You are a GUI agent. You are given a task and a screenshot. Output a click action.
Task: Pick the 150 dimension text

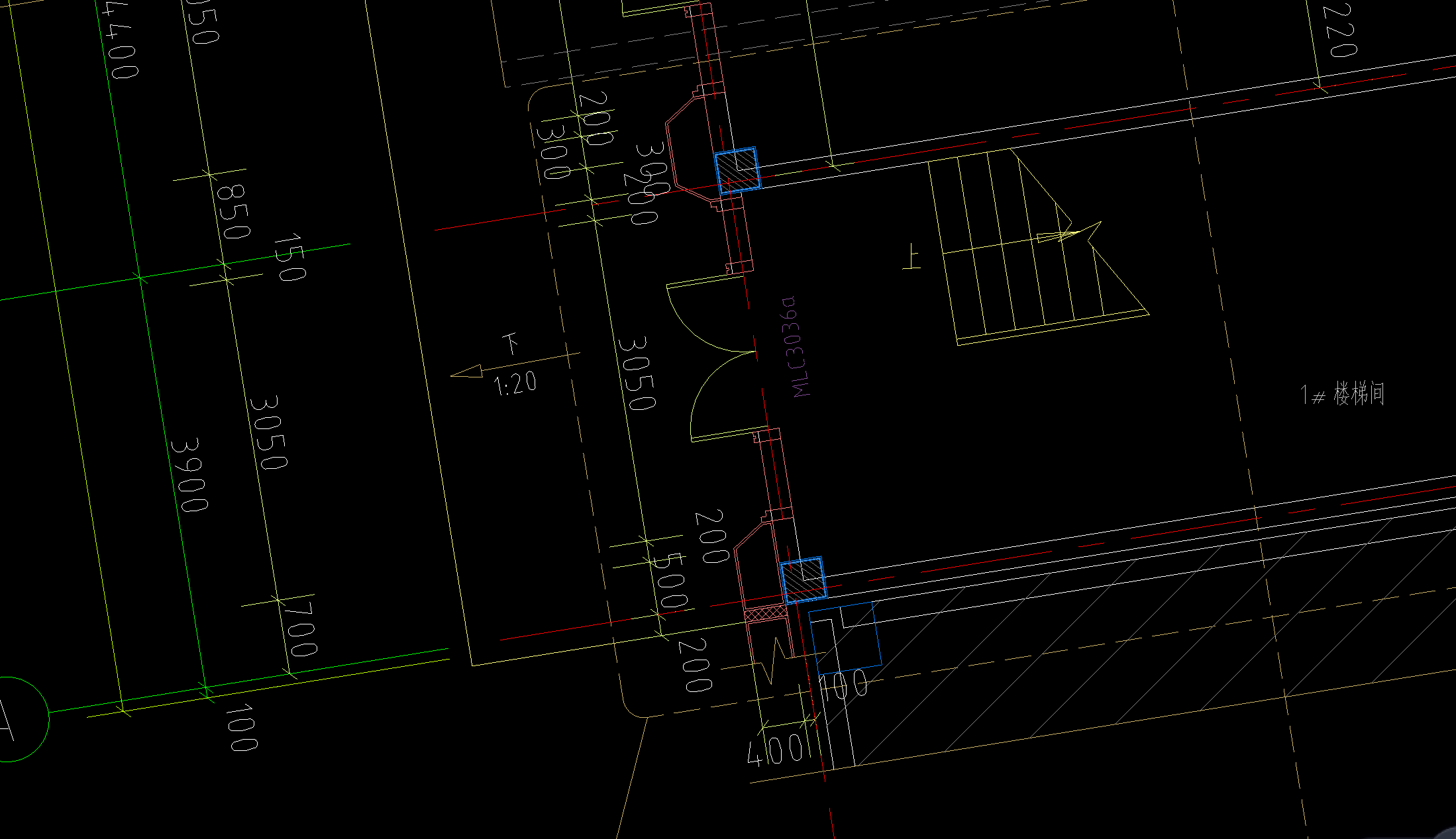tap(289, 257)
